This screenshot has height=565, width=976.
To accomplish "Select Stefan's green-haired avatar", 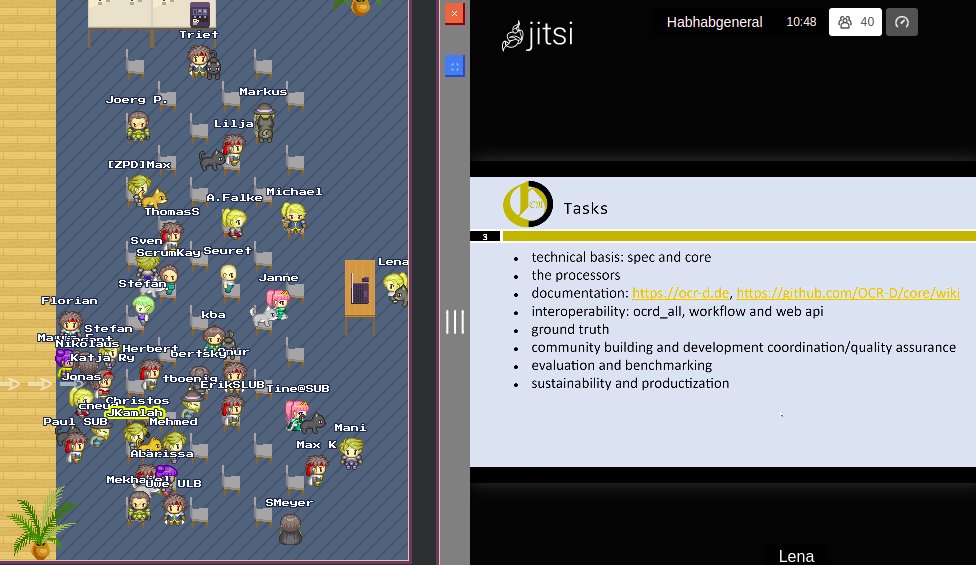I will coord(144,309).
